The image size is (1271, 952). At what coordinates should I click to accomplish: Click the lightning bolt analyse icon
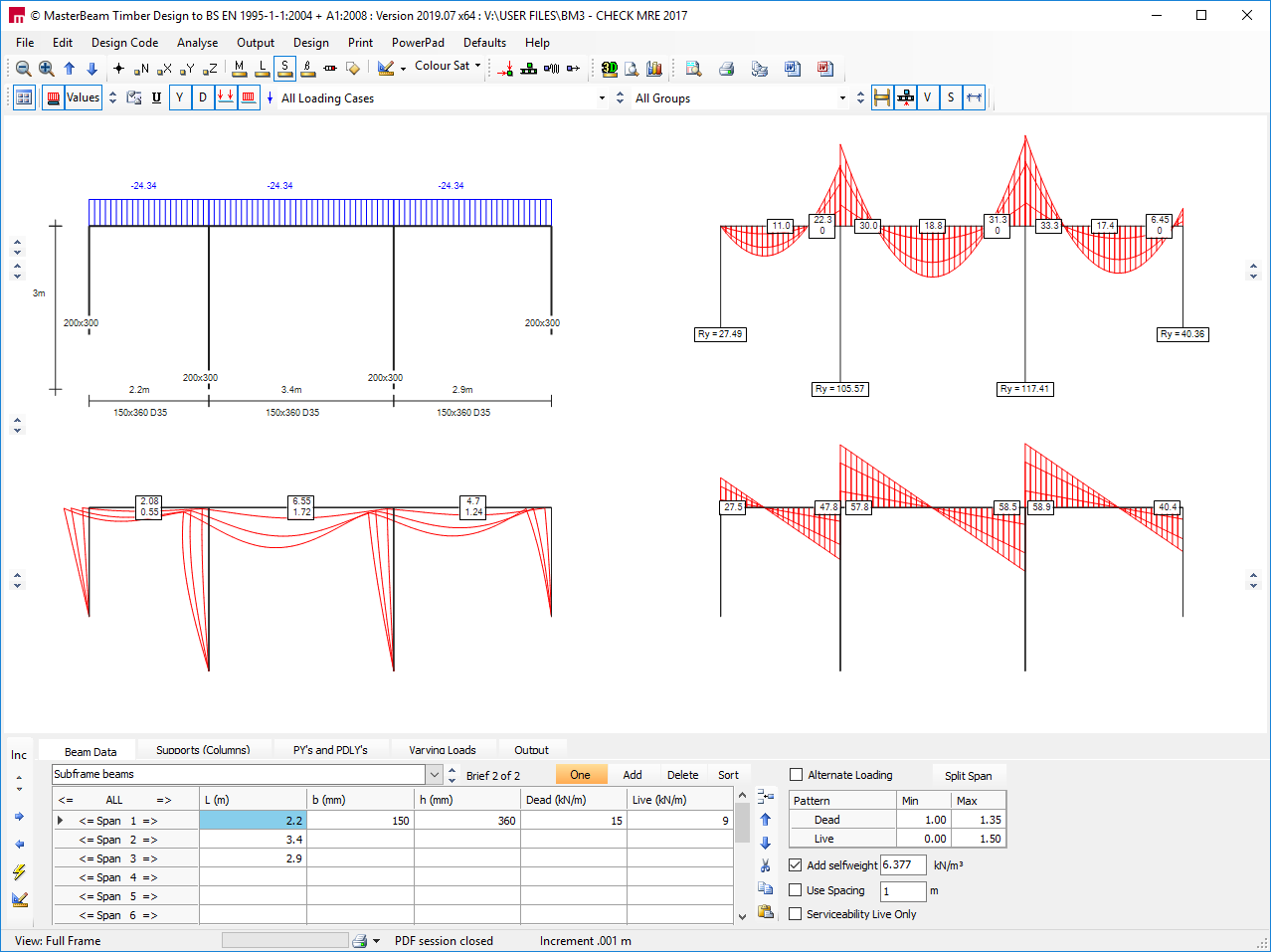pyautogui.click(x=19, y=872)
